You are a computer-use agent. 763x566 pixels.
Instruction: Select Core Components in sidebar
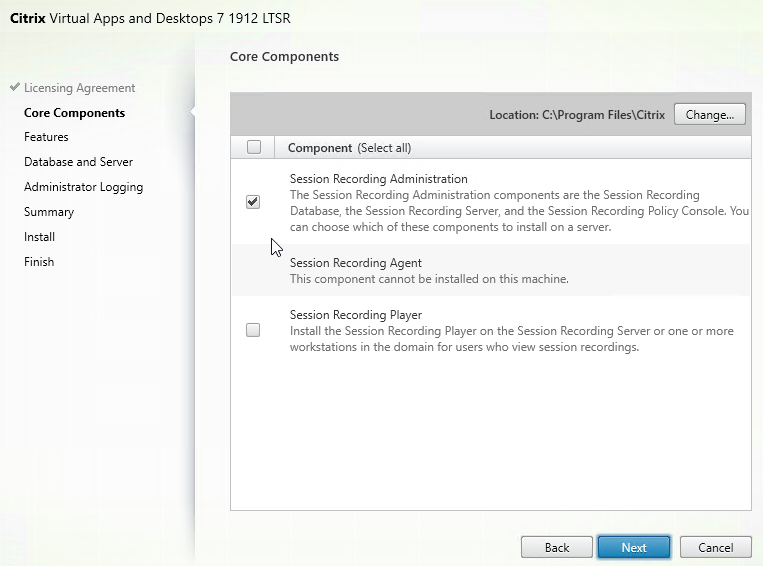pos(74,113)
